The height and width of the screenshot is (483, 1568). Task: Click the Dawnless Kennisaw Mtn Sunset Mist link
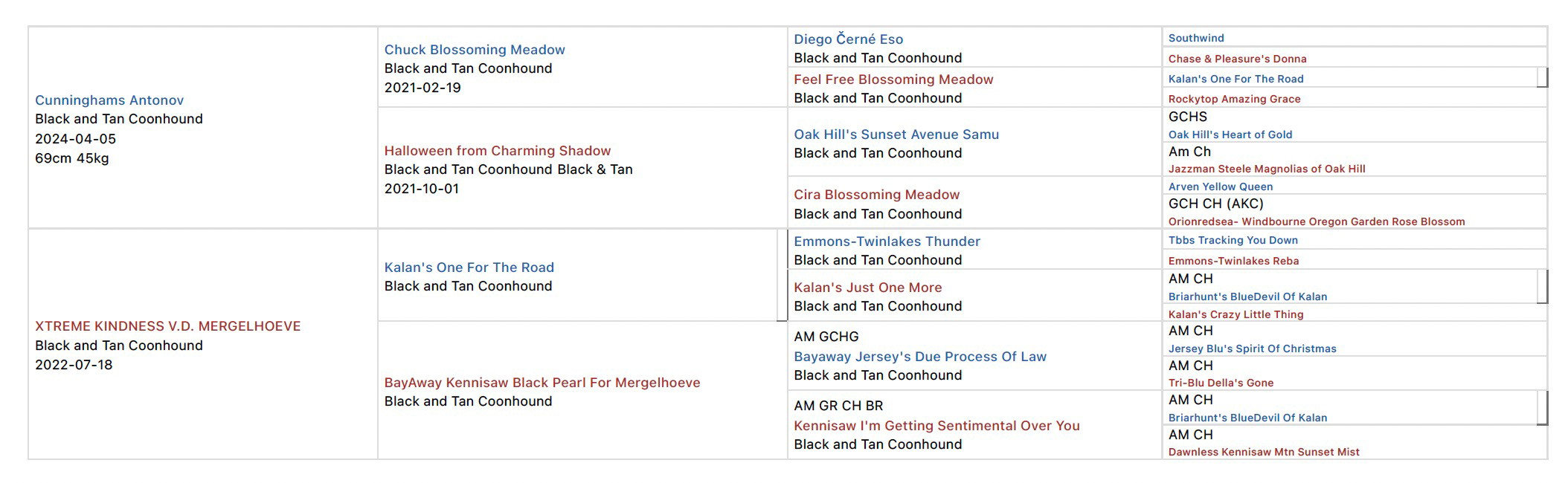[1263, 452]
